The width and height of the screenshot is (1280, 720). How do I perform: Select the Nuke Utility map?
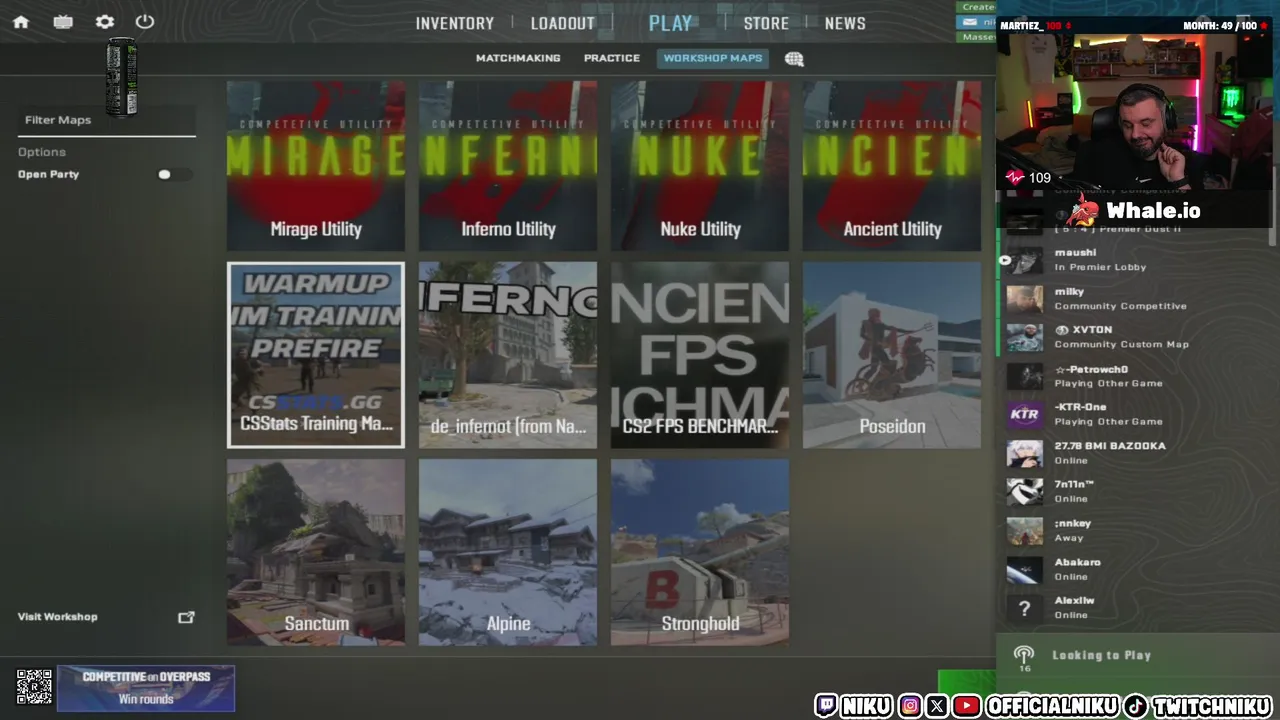(700, 166)
